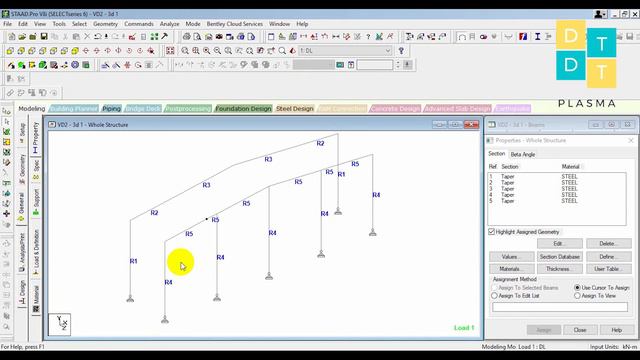Click the Zoom Window magnifier icon
Image resolution: width=640 pixels, height=360 pixels.
pyautogui.click(x=185, y=51)
